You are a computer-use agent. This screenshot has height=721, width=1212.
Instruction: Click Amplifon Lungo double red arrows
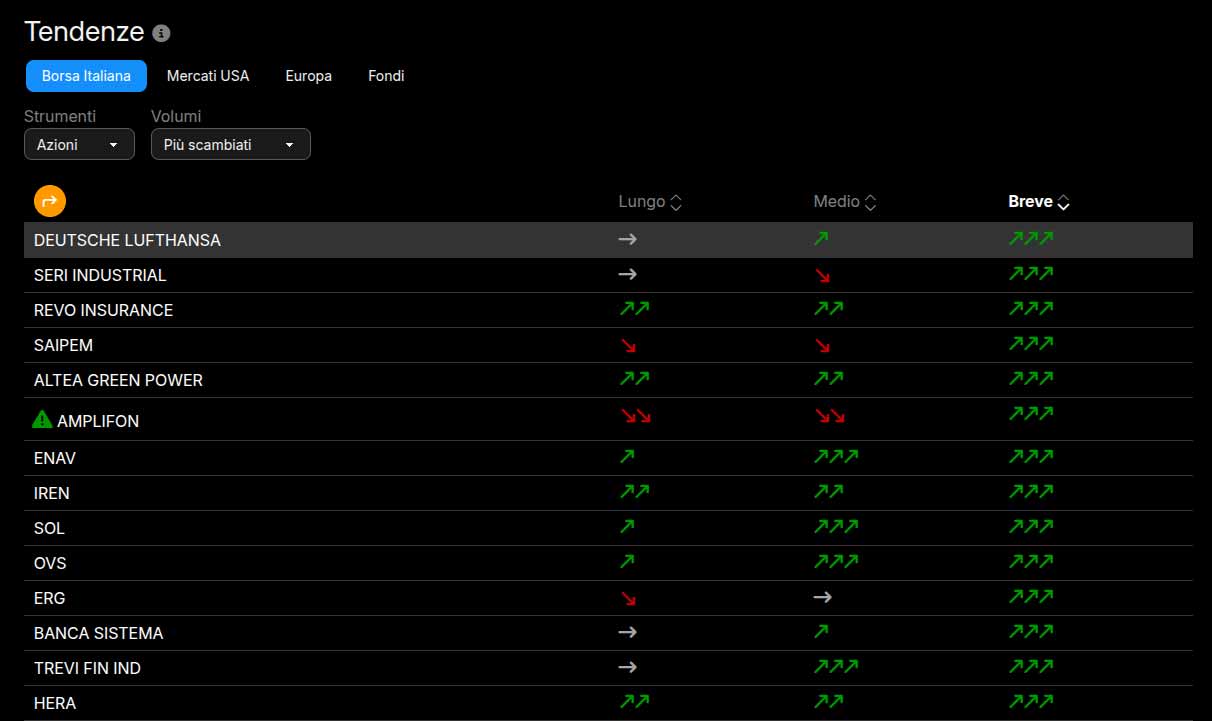[x=636, y=415]
